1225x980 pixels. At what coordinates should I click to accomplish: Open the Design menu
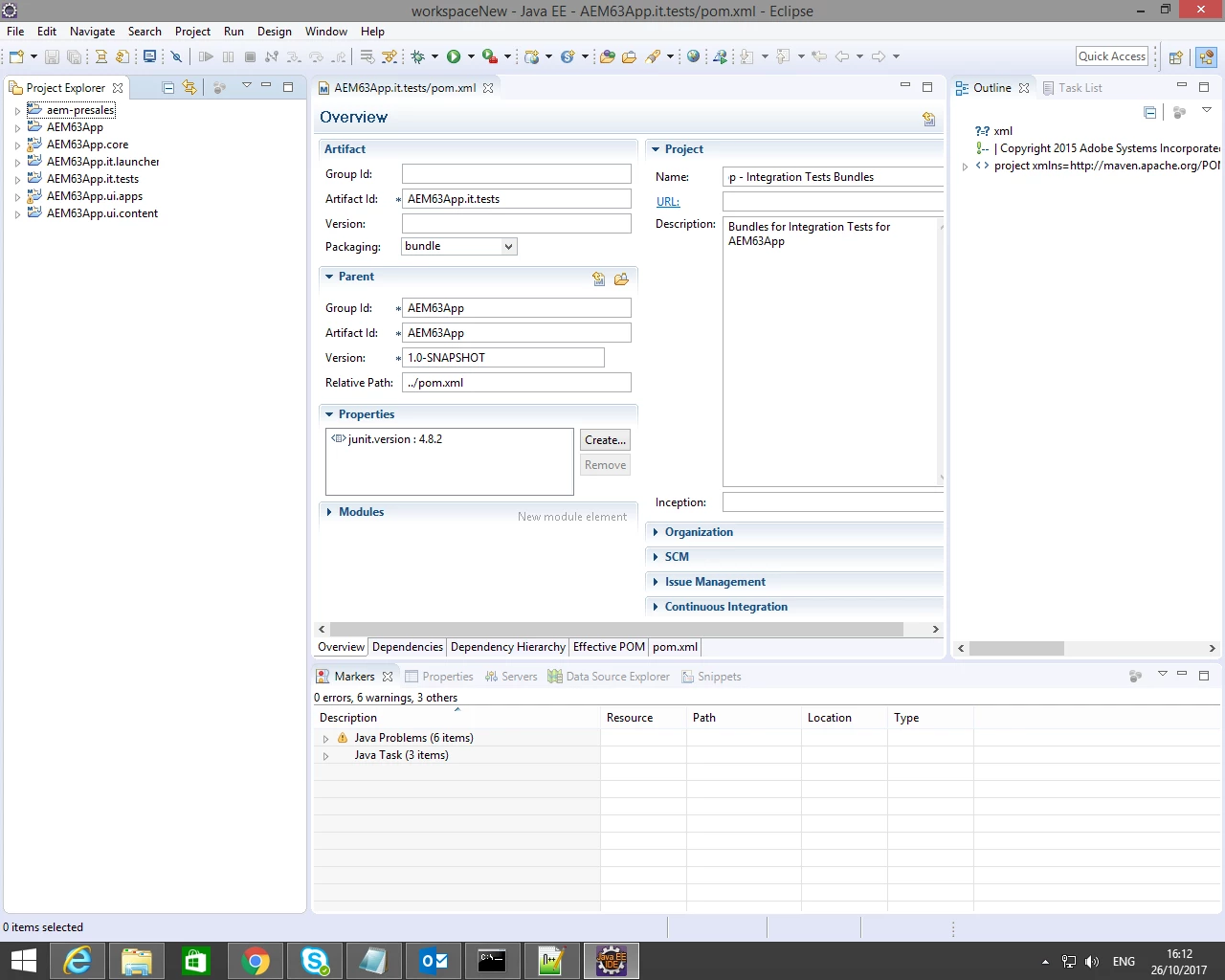pyautogui.click(x=274, y=32)
